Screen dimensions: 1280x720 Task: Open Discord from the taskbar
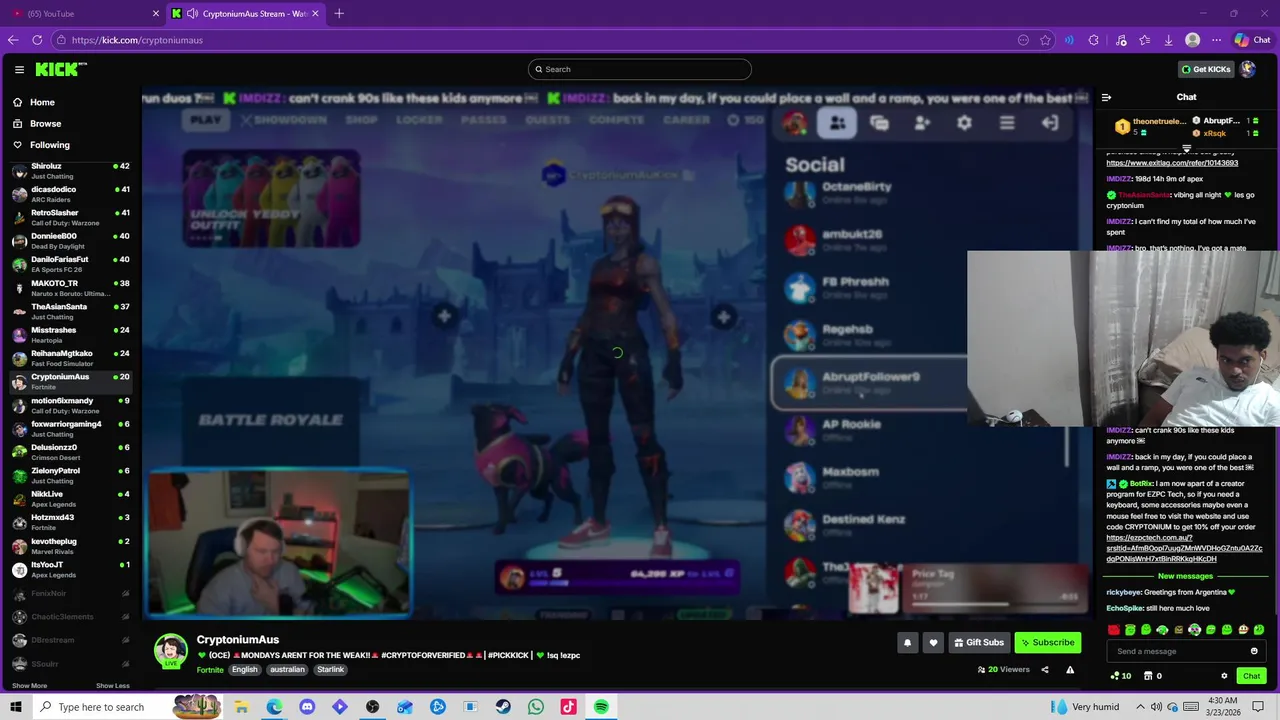pos(307,707)
